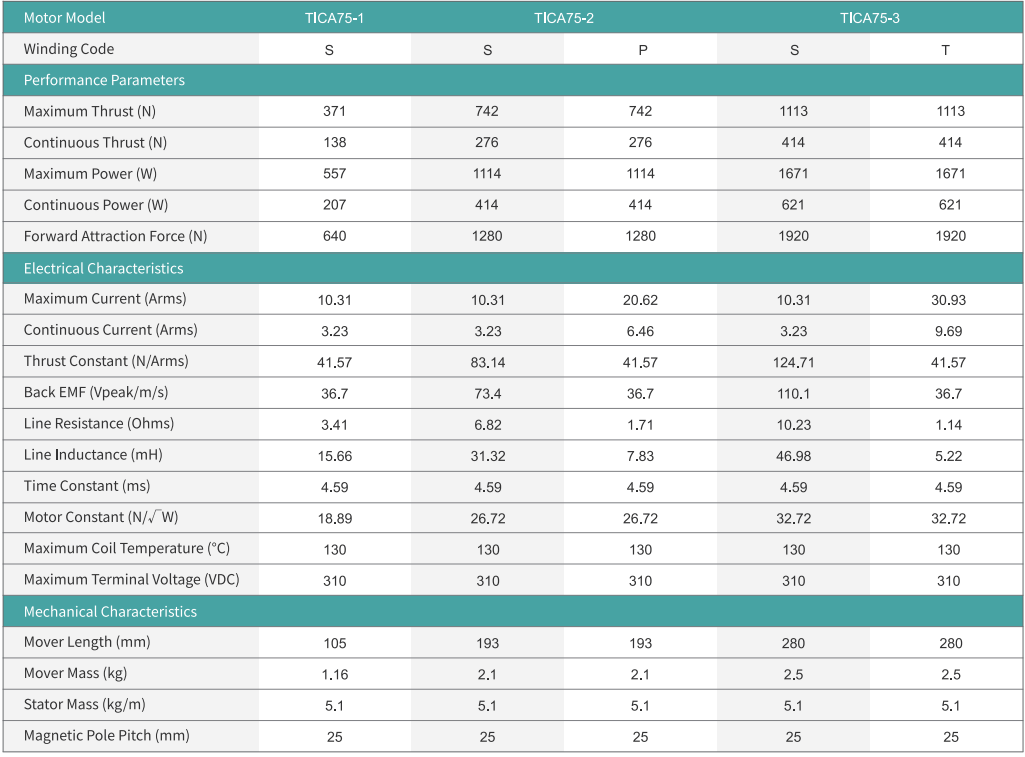
Task: Select the 124.71 thrust constant value
Action: click(794, 362)
